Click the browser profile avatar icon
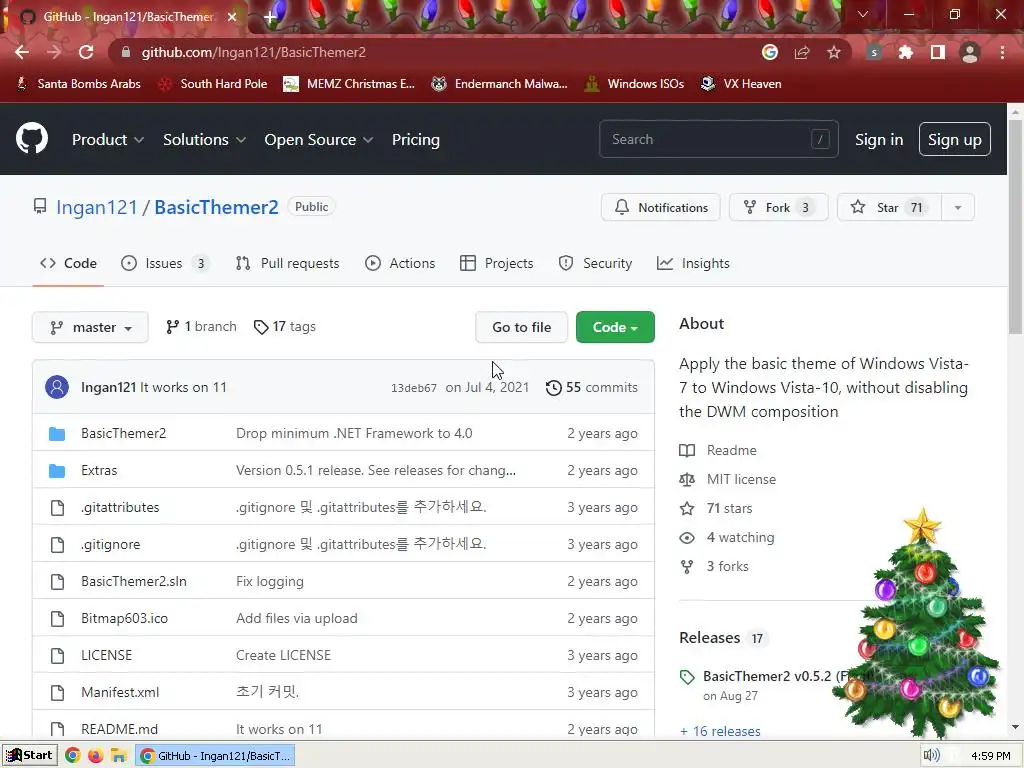The height and width of the screenshot is (768, 1024). tap(970, 52)
